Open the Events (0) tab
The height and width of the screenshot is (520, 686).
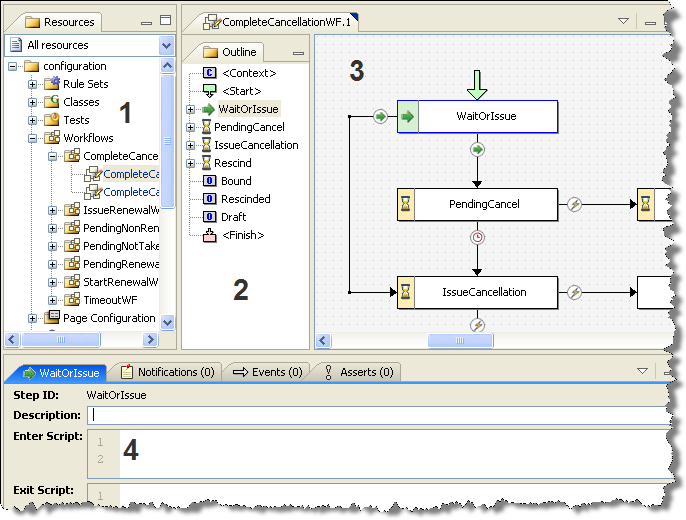267,372
